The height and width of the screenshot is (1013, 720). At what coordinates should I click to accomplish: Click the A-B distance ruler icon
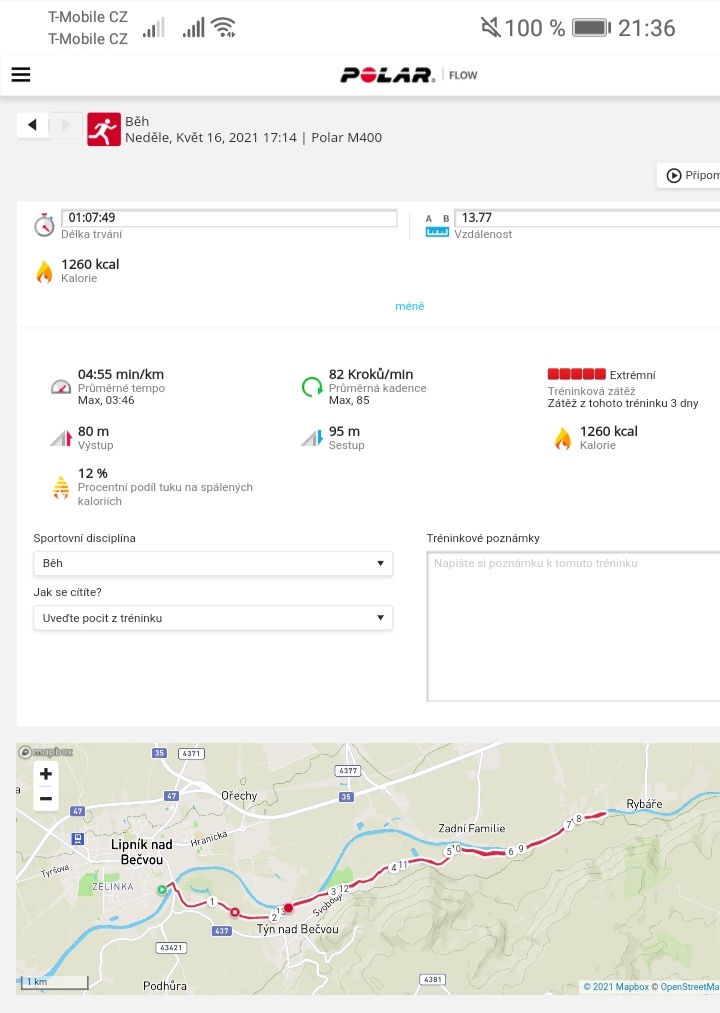pos(437,226)
